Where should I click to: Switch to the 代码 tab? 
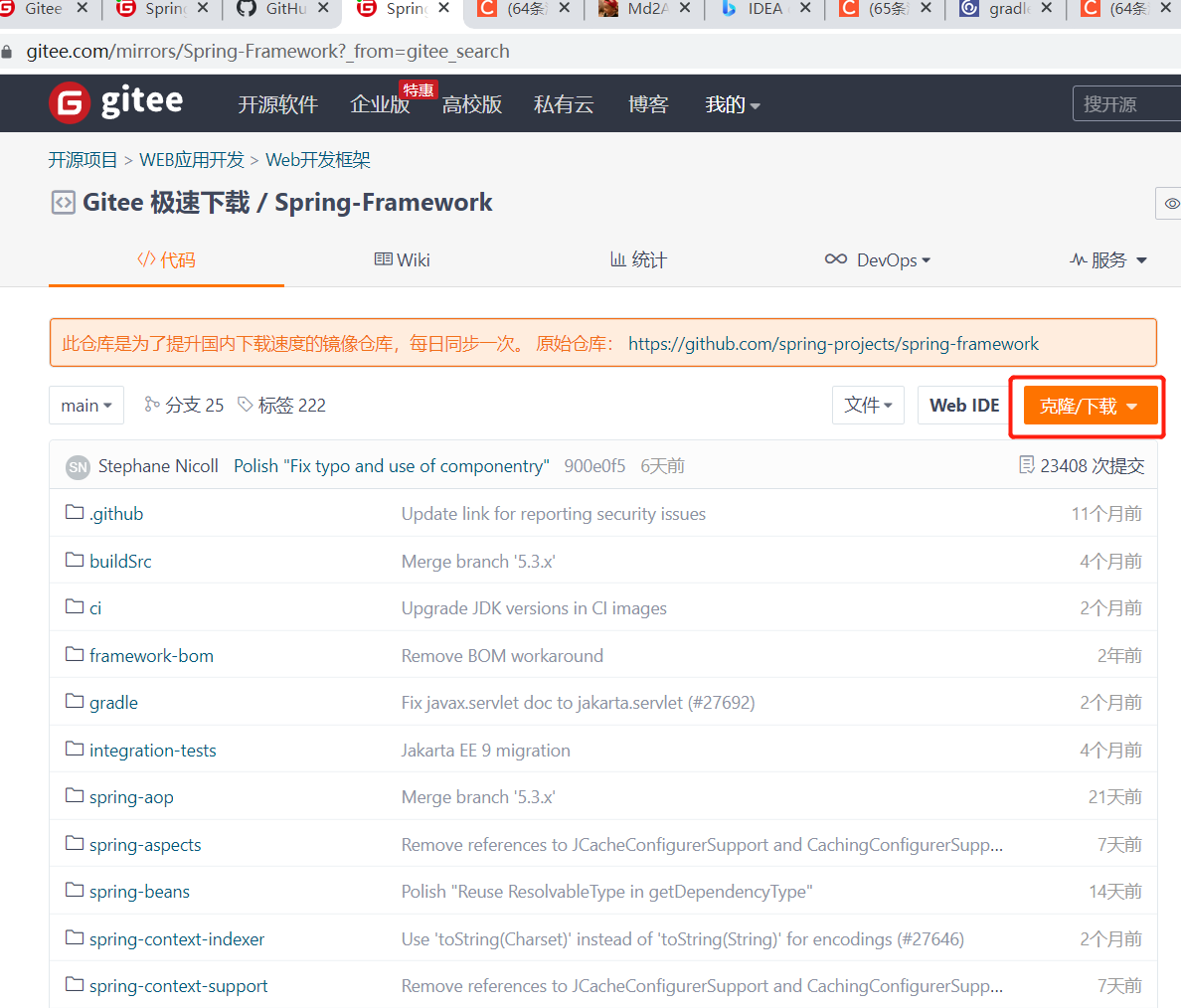(x=166, y=259)
